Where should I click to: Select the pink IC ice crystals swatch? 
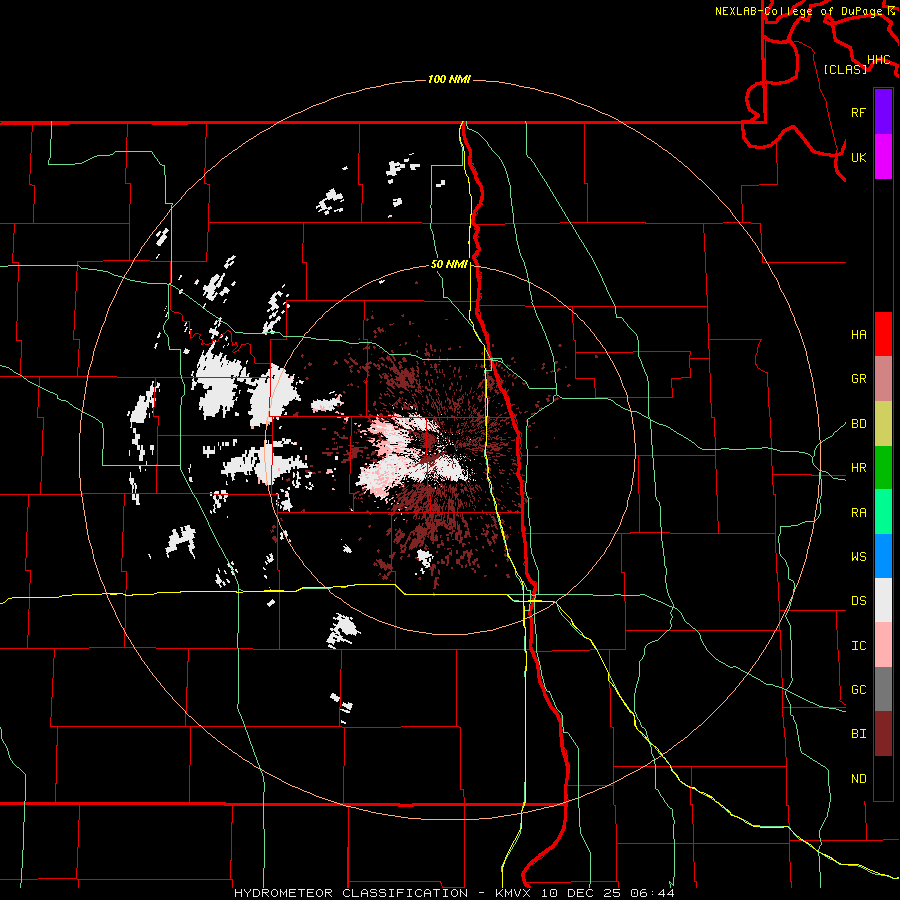[x=883, y=645]
